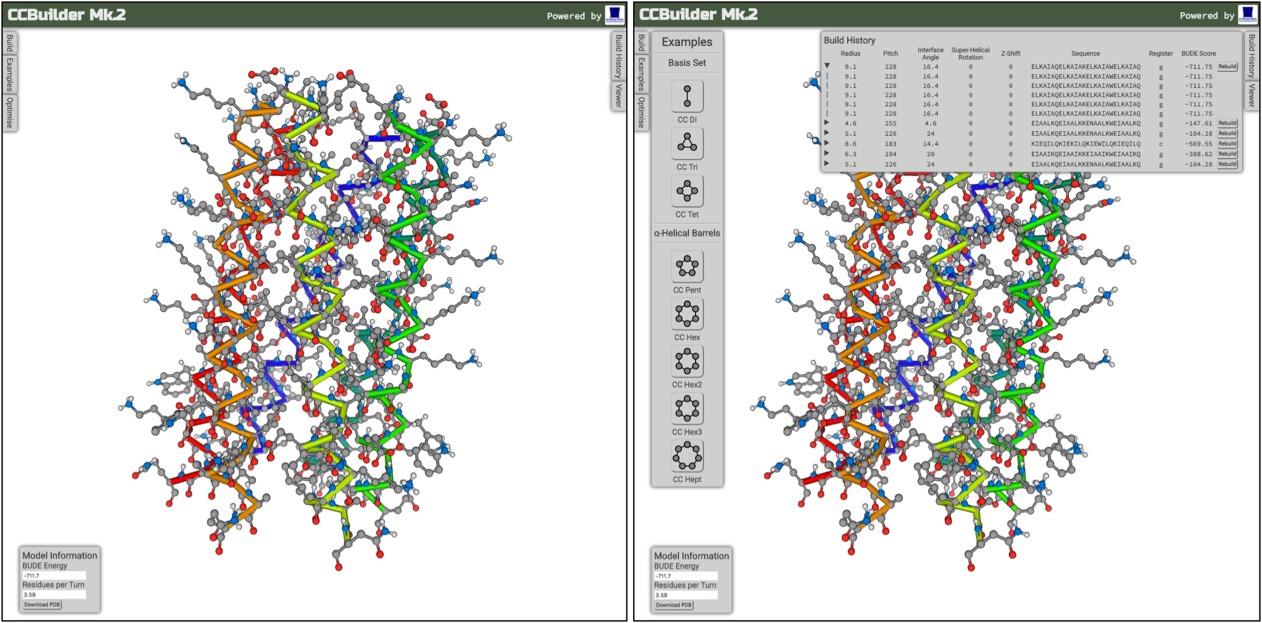Toggle the Build History side tab in right window
The width and height of the screenshot is (1262, 623).
tap(1250, 56)
